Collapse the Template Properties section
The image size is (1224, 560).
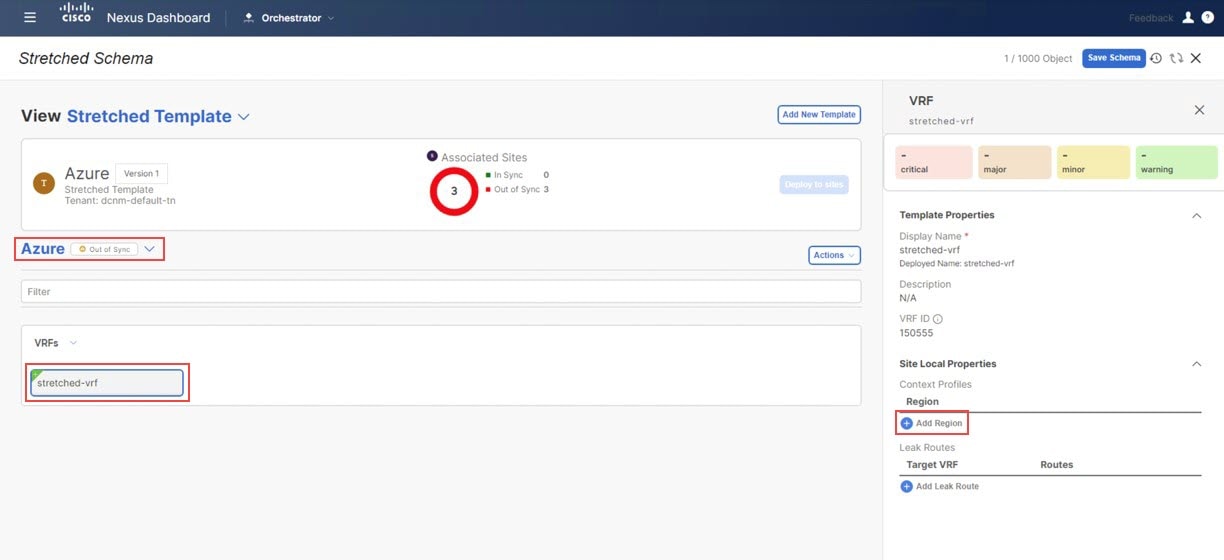(1196, 215)
